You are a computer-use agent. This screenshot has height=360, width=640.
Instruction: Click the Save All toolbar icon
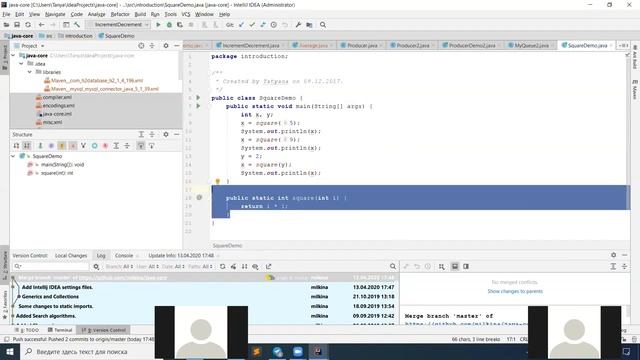17,25
